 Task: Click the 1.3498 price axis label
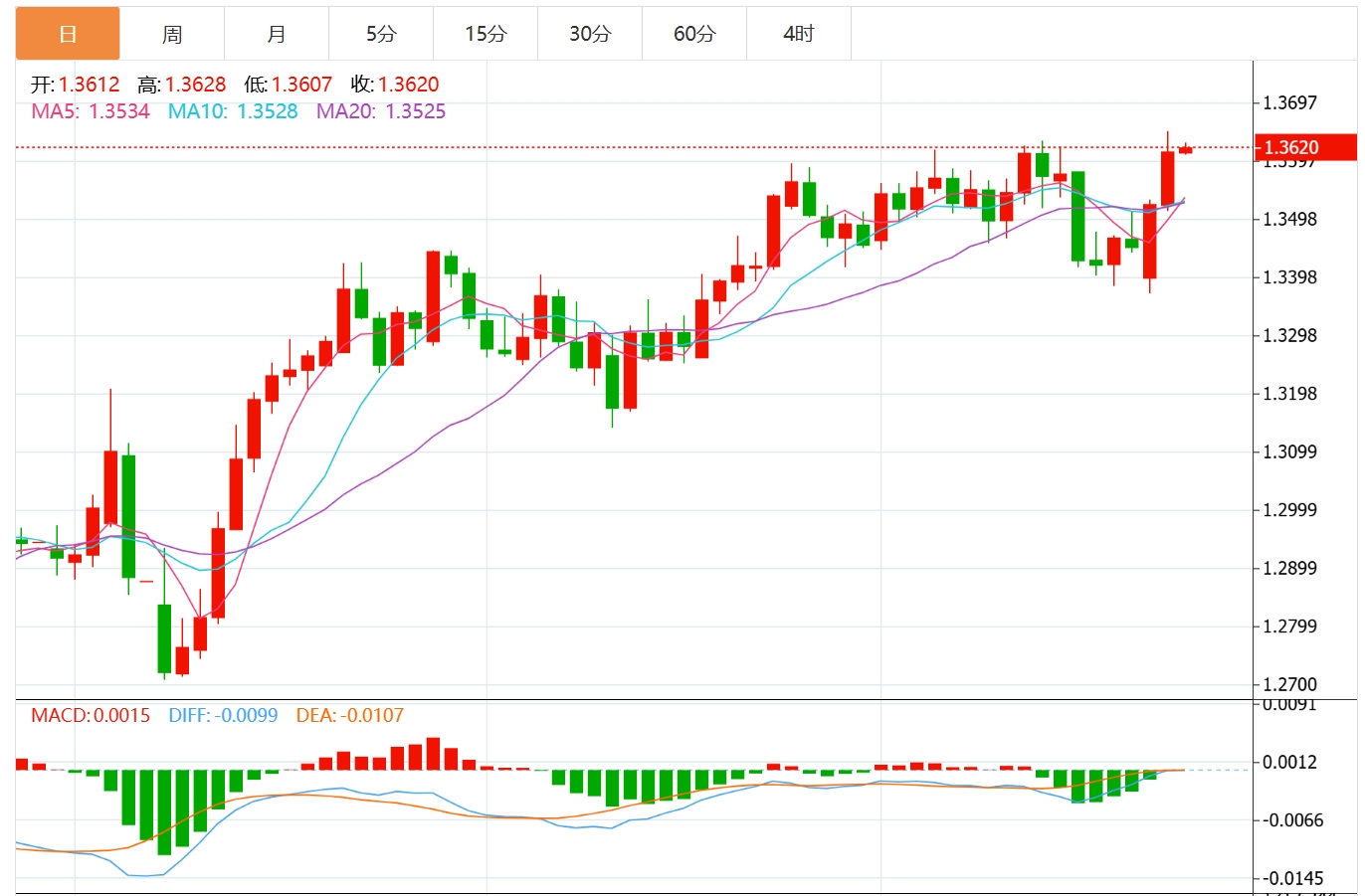click(1289, 219)
